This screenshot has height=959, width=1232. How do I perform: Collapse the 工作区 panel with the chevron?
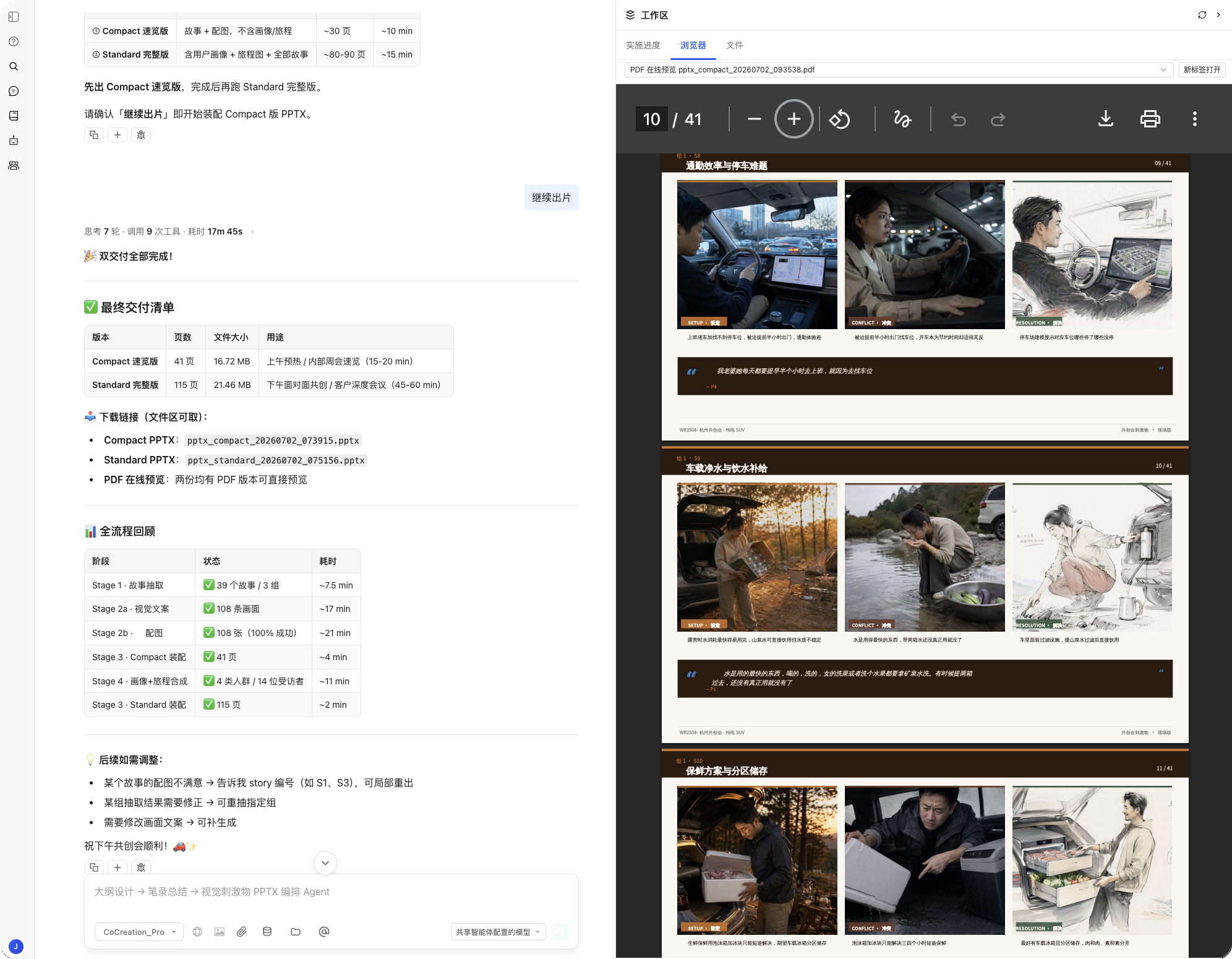point(1218,15)
